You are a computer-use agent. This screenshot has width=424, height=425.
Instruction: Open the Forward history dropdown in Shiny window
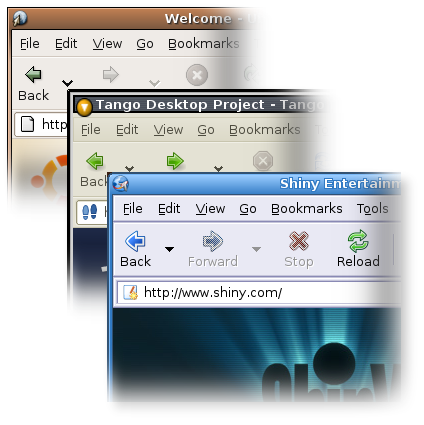256,249
